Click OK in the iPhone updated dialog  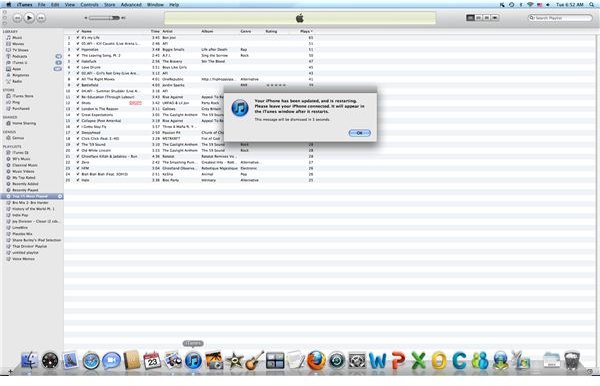point(359,133)
